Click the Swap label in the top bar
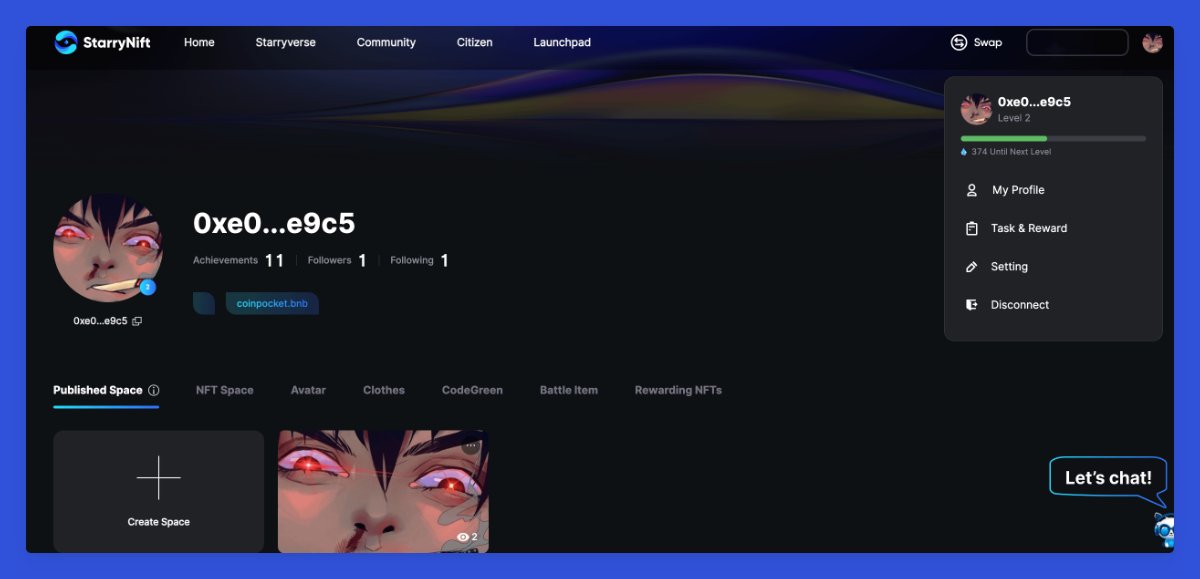 [988, 42]
